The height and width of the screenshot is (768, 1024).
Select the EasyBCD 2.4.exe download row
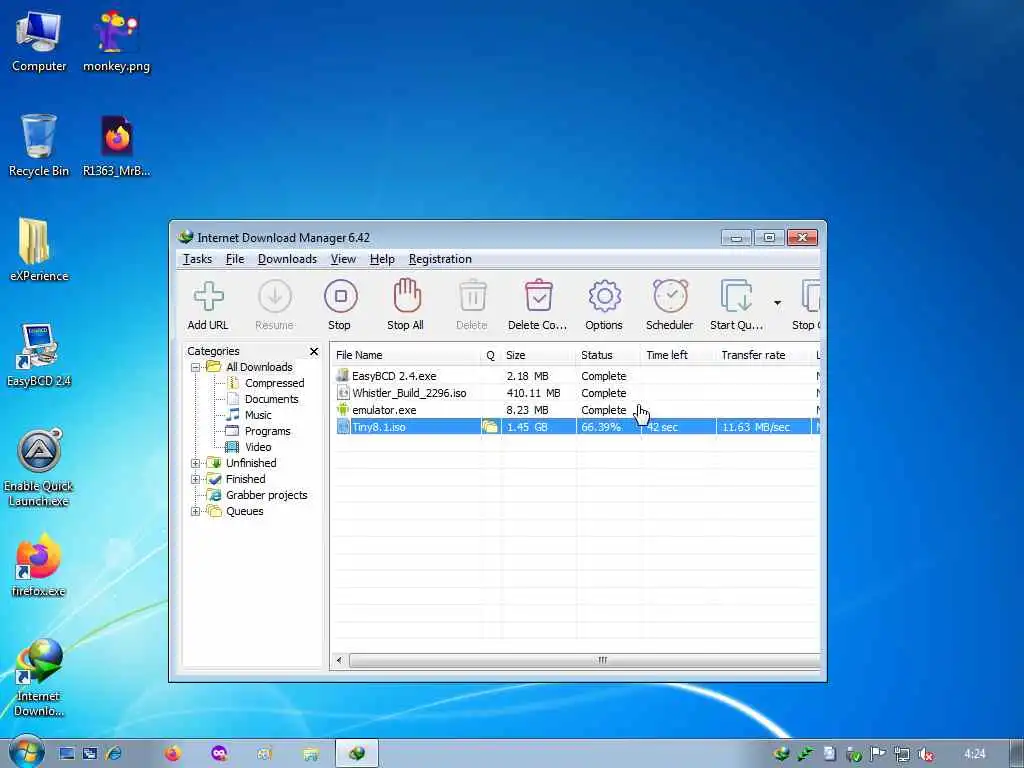tap(575, 376)
